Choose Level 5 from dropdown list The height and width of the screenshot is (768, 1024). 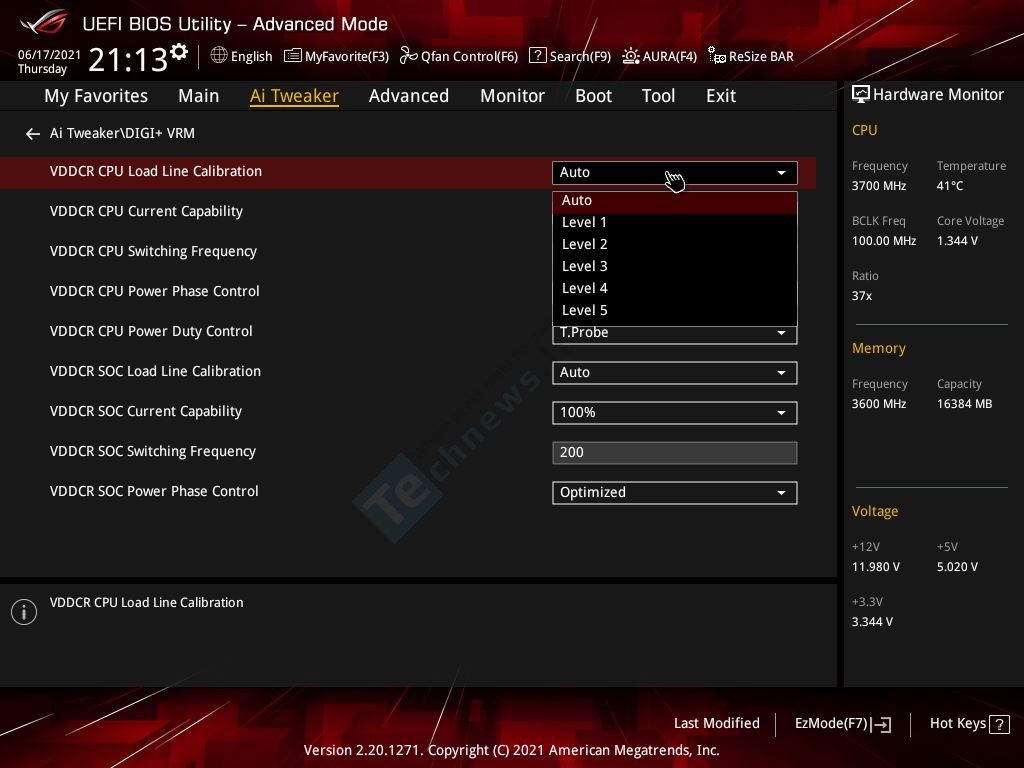[x=675, y=311]
